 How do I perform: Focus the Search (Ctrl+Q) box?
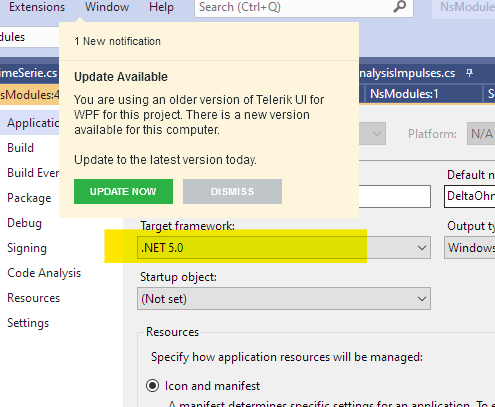[x=293, y=7]
